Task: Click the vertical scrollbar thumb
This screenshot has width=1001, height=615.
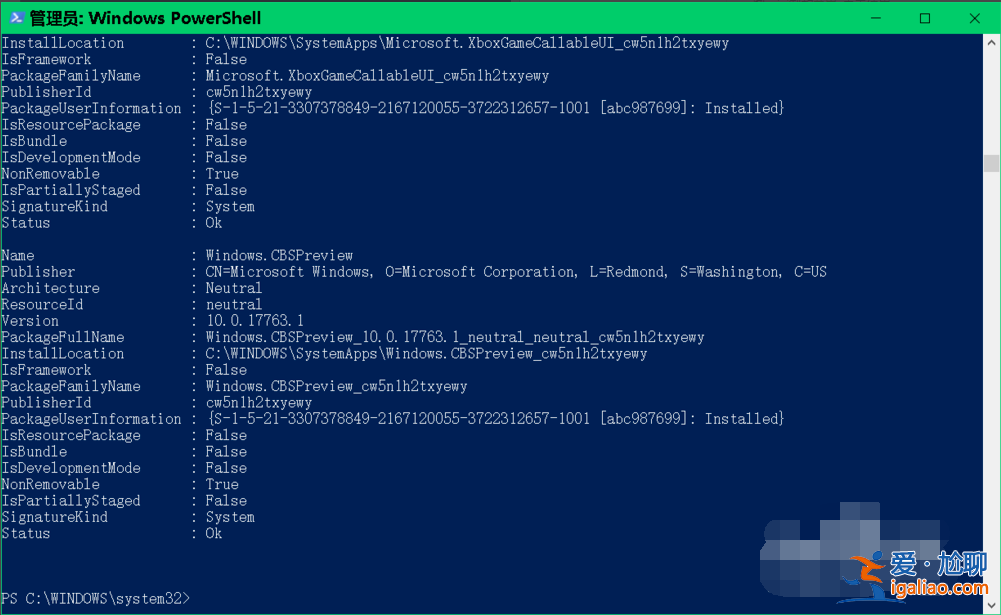Action: tap(991, 163)
